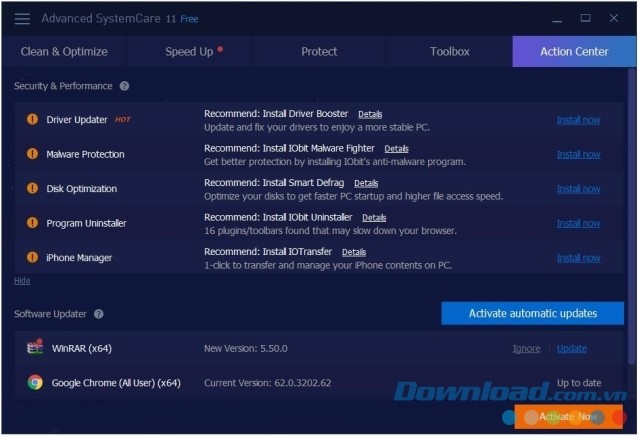Click 'Disk Optimization' row label
Screen dimensions: 639x437
pos(82,188)
